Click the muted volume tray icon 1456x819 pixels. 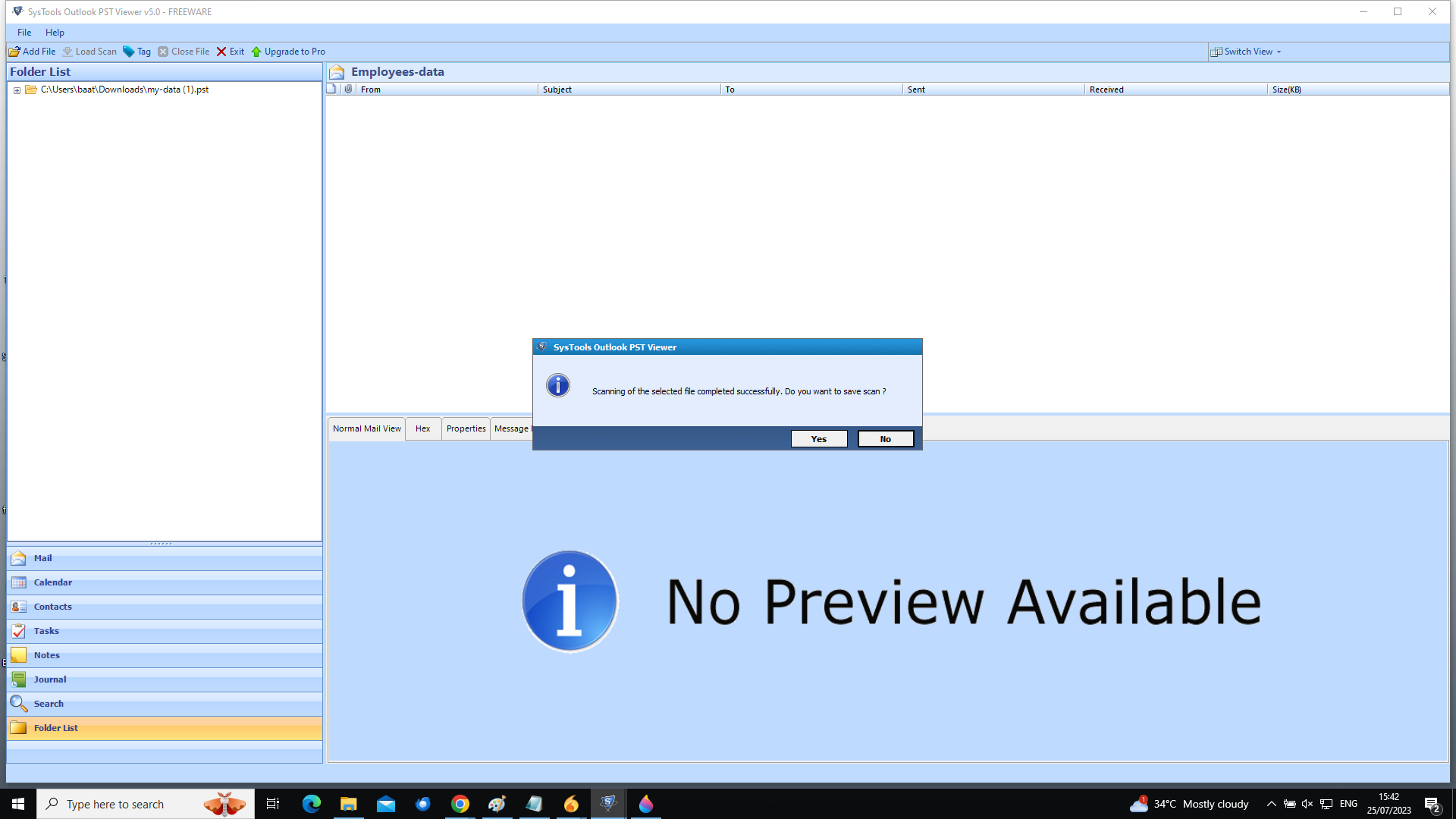[1307, 804]
